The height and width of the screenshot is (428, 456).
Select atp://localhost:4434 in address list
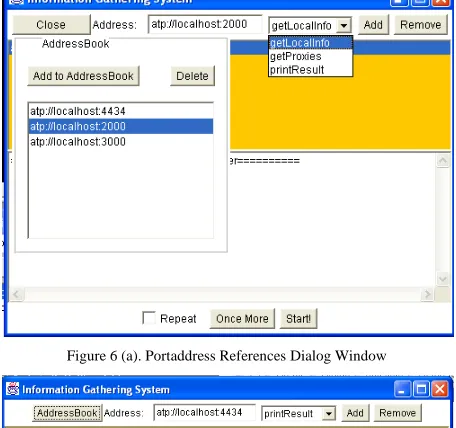click(121, 111)
